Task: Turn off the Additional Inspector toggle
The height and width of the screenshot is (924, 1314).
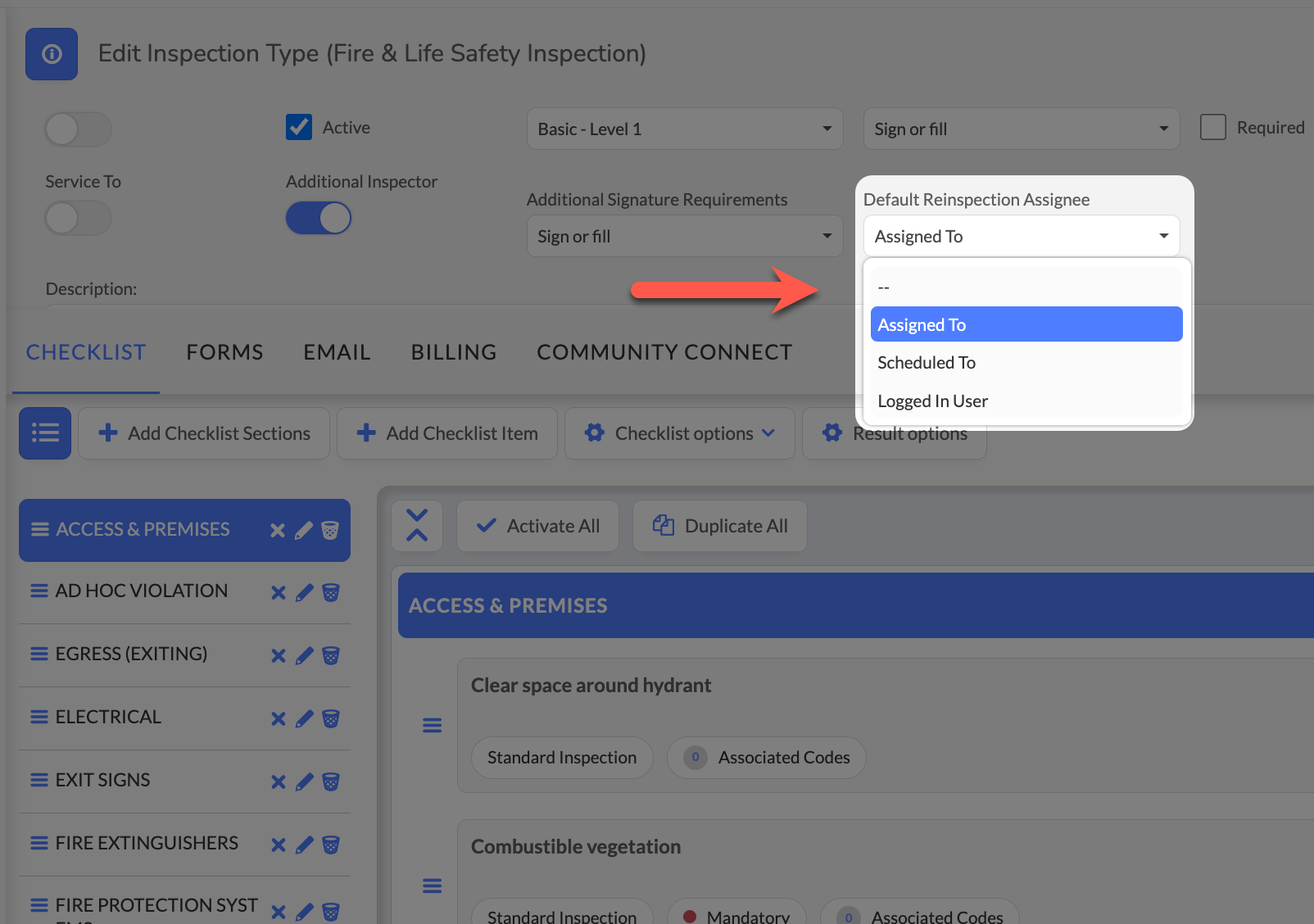Action: (319, 218)
